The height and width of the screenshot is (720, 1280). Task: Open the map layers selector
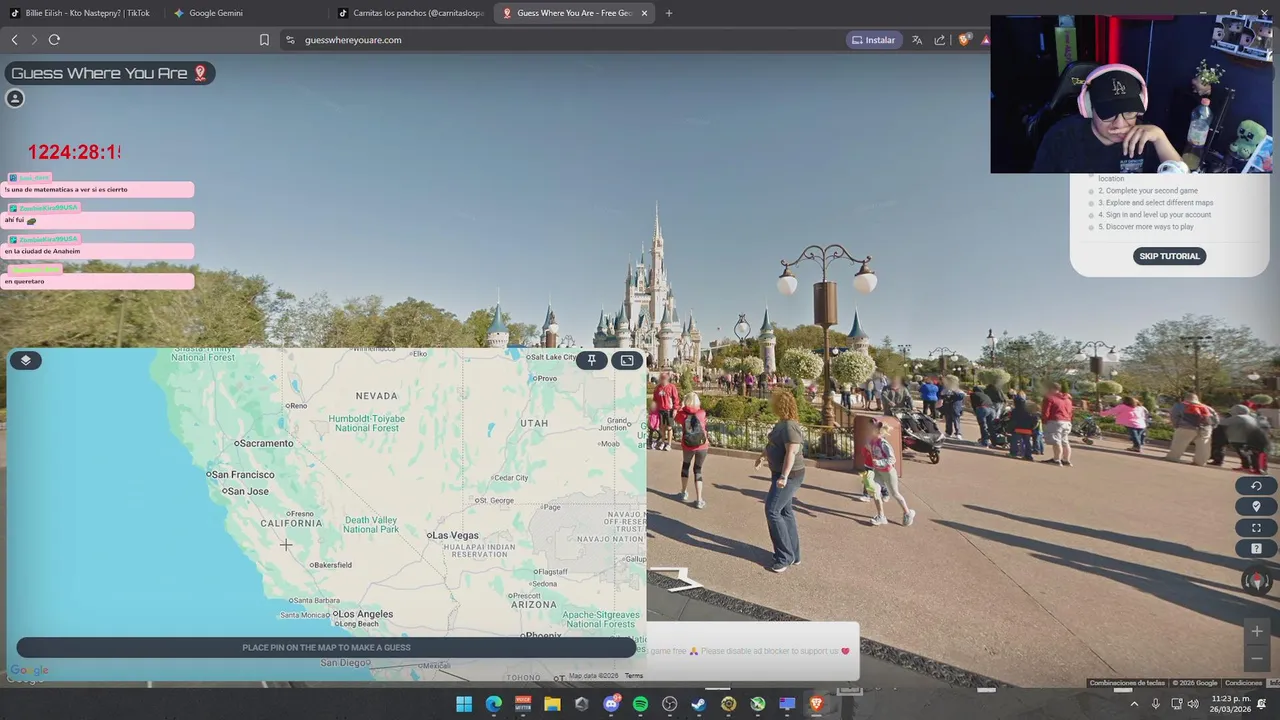pyautogui.click(x=26, y=360)
